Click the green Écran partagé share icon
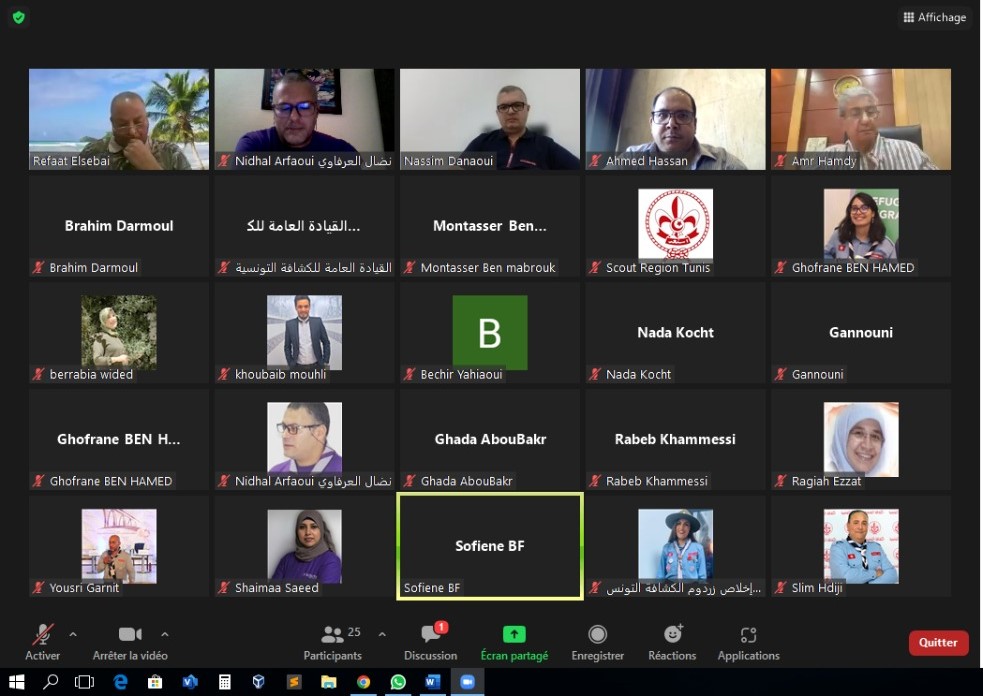This screenshot has height=696, width=983. coord(514,635)
